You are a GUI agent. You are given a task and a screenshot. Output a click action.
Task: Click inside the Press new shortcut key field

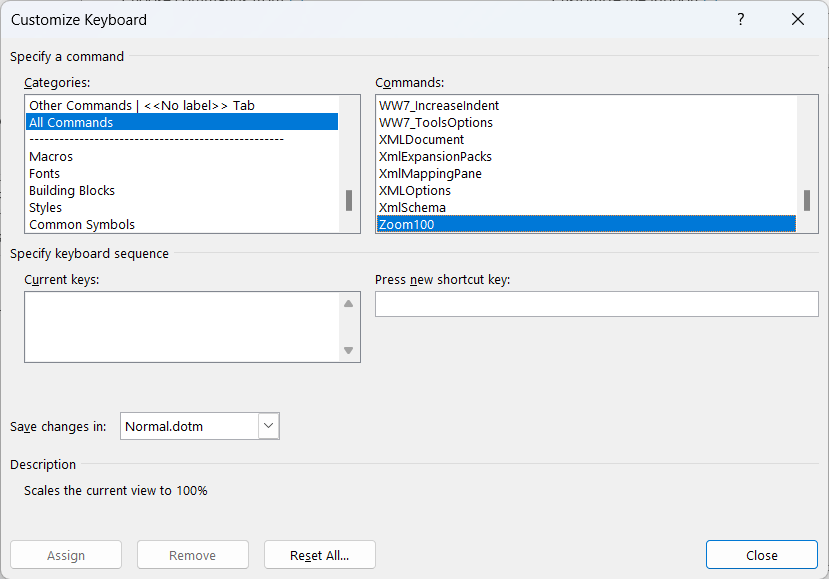coord(596,304)
